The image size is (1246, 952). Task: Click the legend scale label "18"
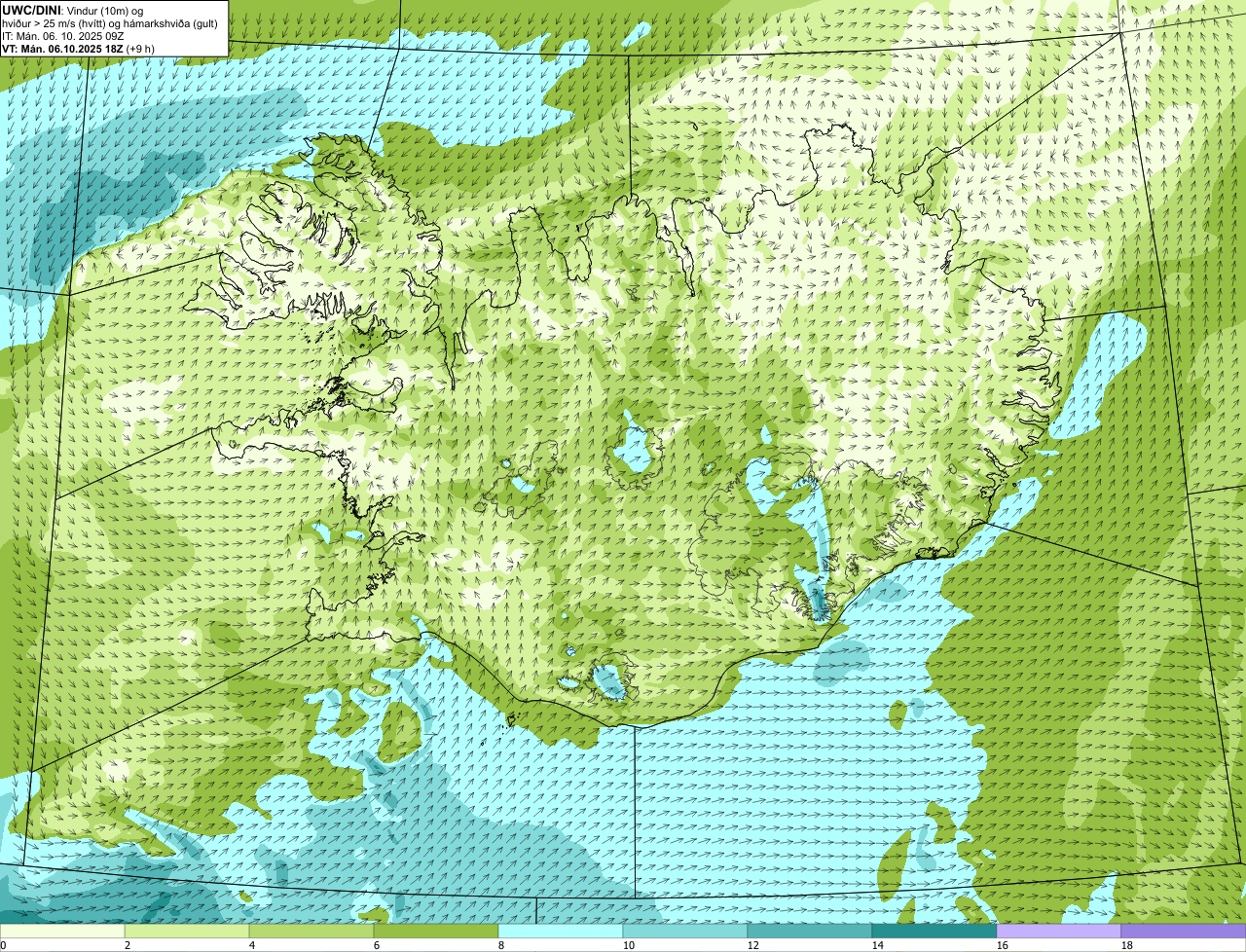pos(1127,945)
